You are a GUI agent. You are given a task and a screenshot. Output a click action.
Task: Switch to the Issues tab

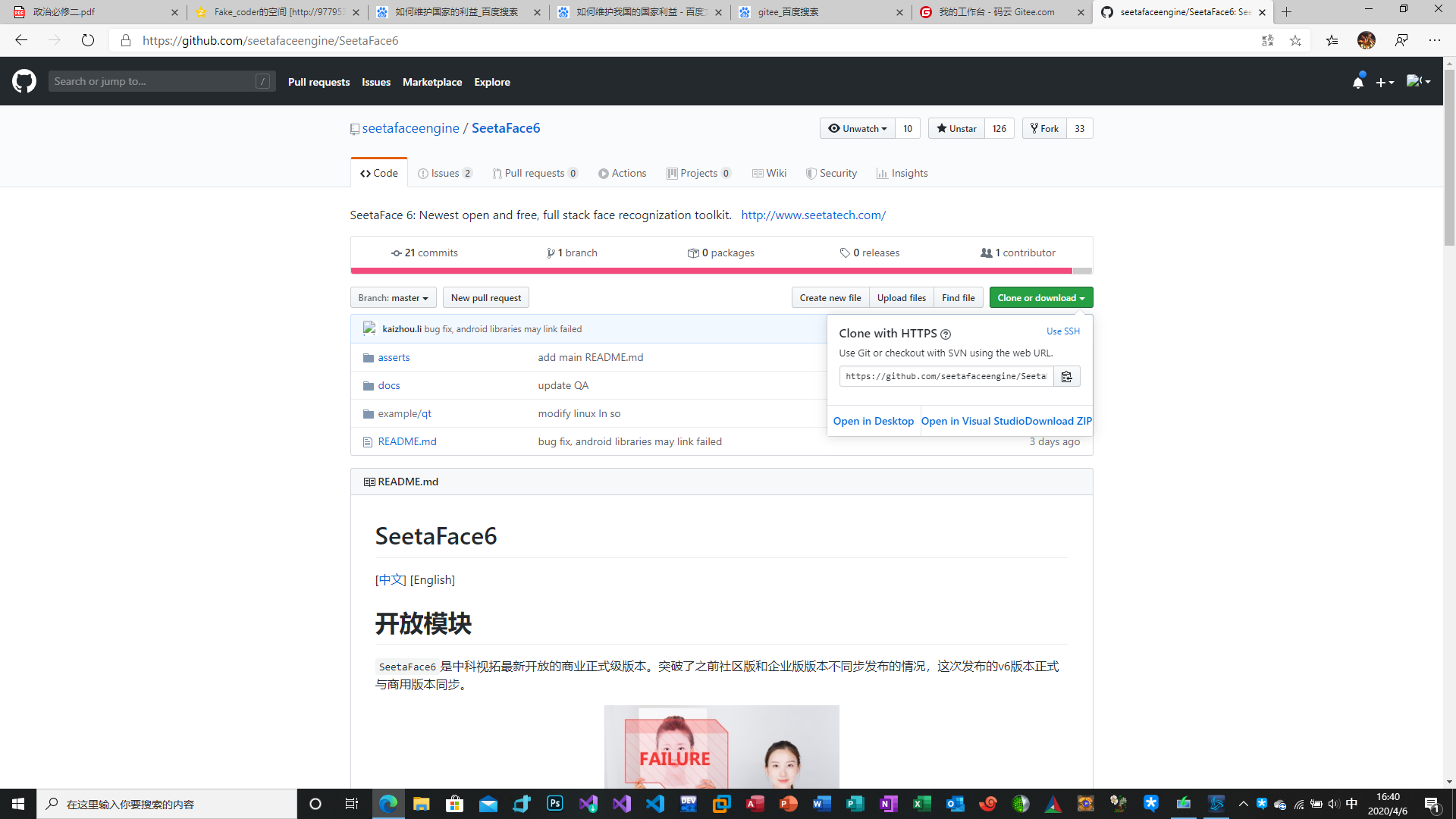pos(445,173)
